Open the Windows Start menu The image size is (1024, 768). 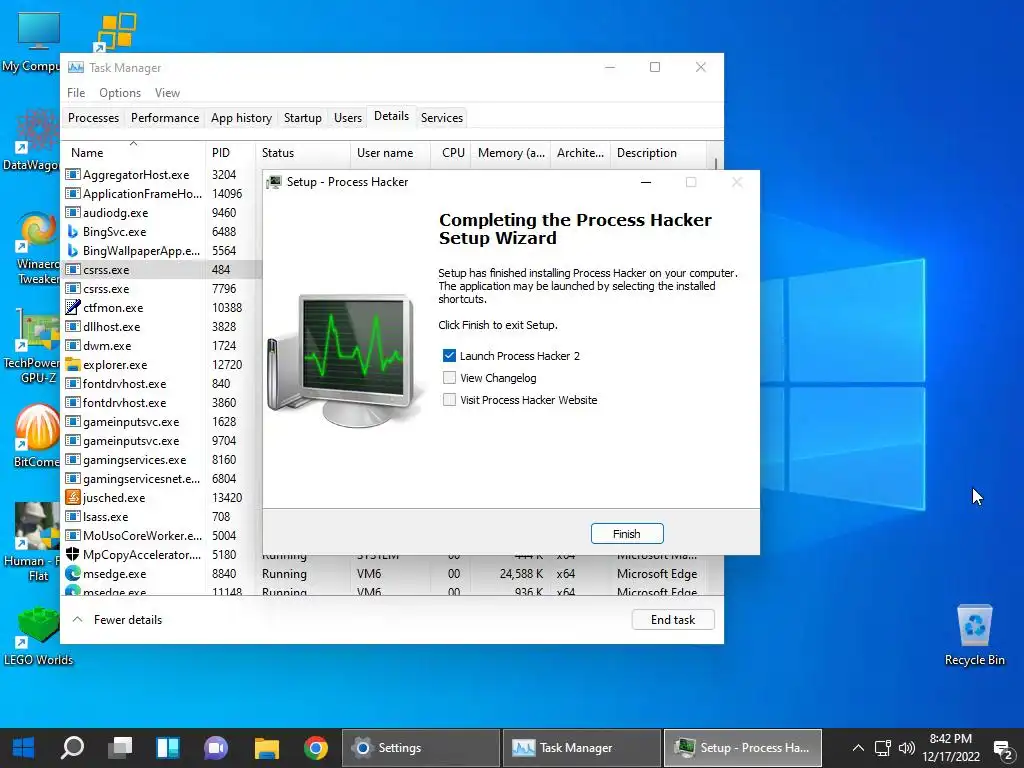tap(24, 748)
